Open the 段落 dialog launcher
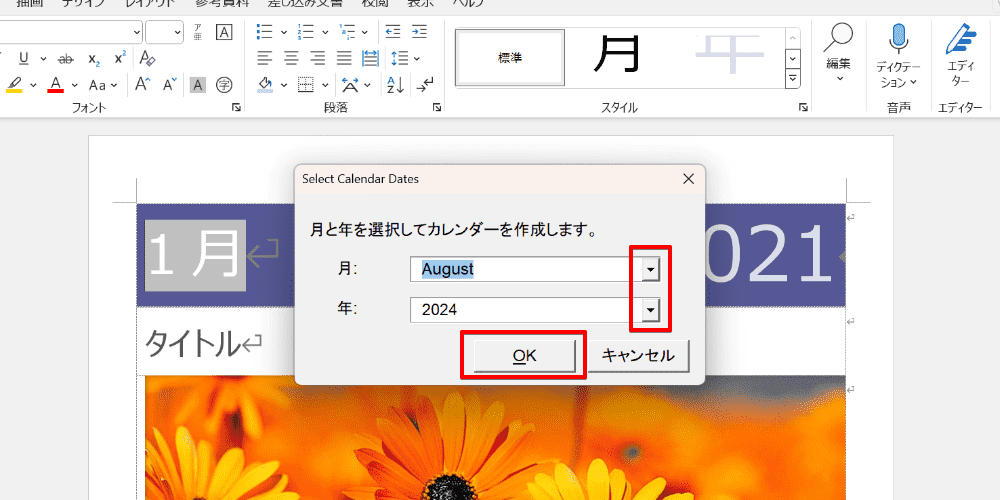Screen dimensions: 1000x500 [437, 108]
